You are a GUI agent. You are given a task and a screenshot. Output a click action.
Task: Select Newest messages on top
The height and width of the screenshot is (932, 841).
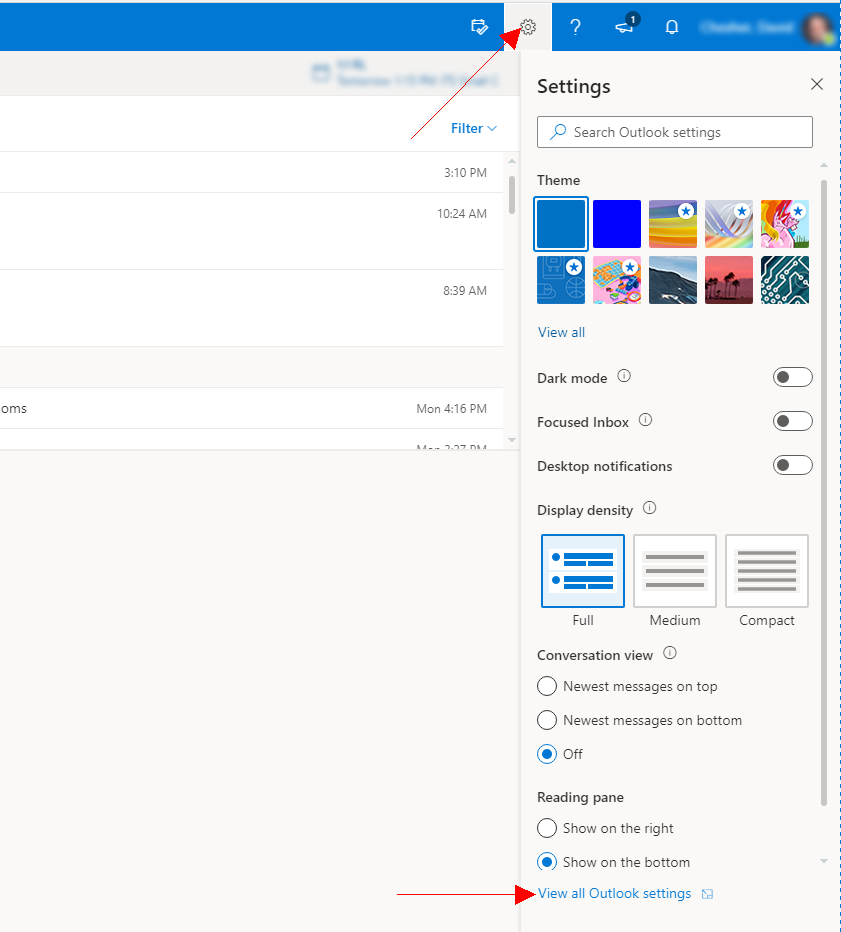(x=547, y=686)
